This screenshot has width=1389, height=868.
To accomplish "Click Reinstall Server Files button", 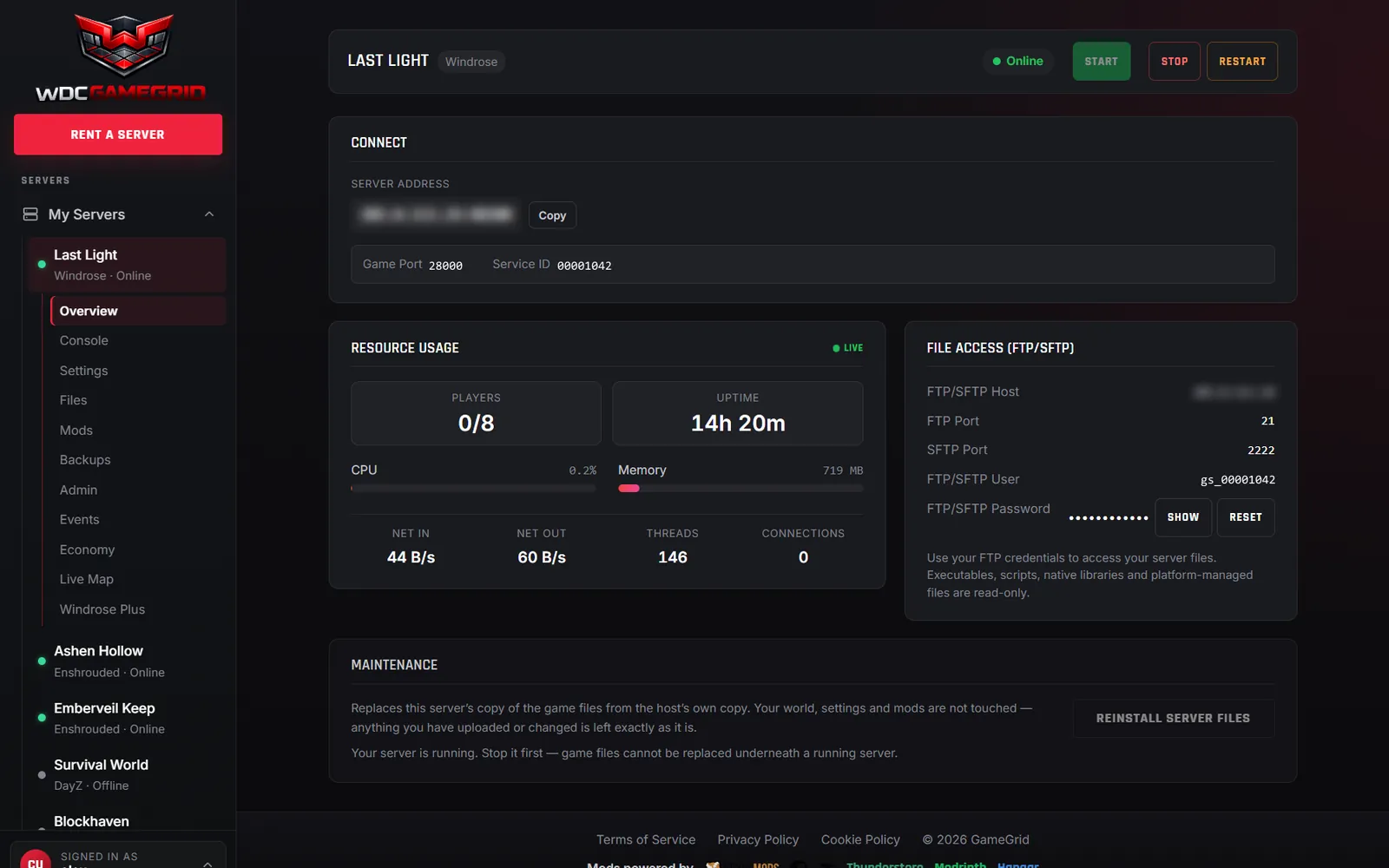I will [1173, 719].
